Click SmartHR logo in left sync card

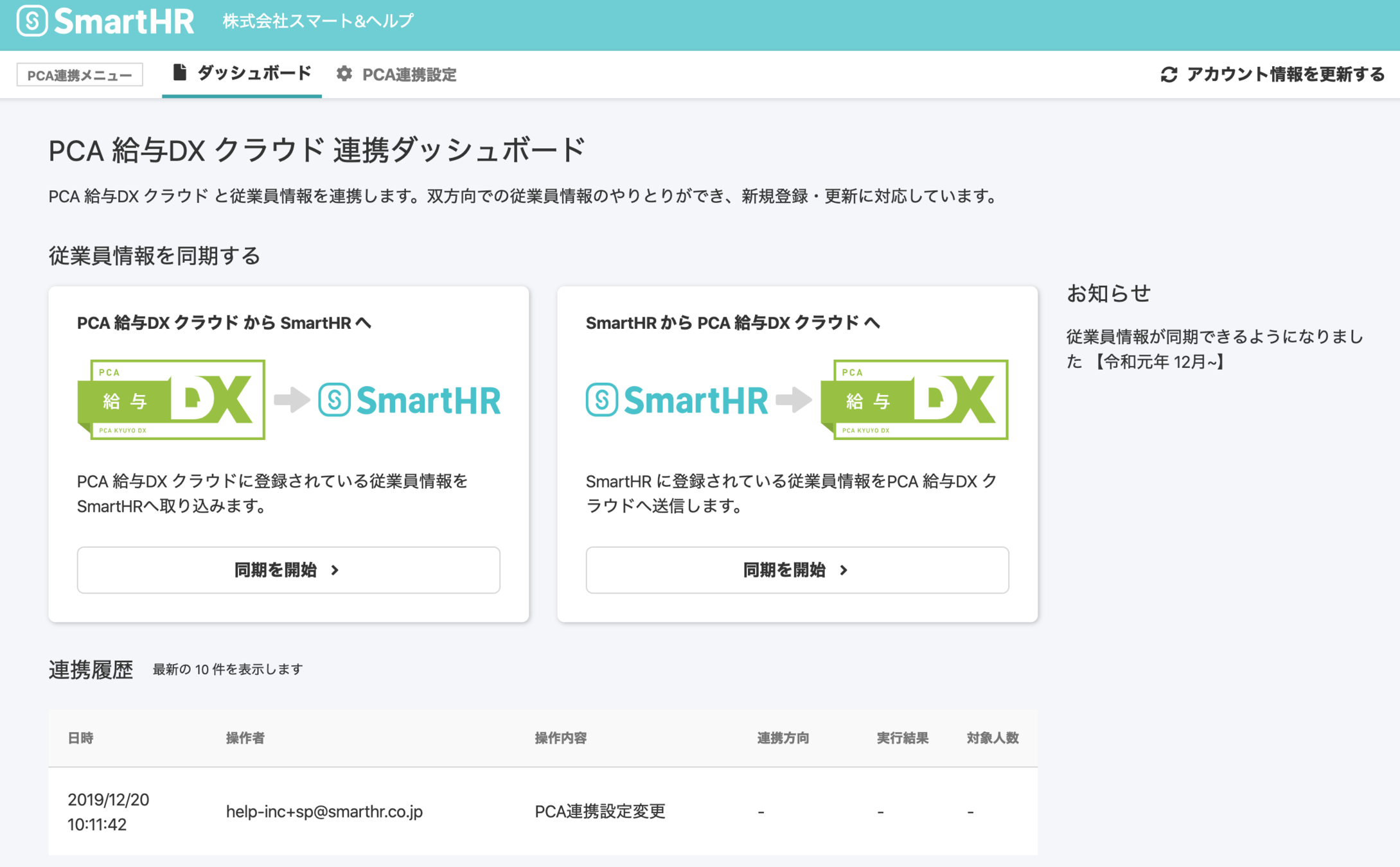[409, 399]
